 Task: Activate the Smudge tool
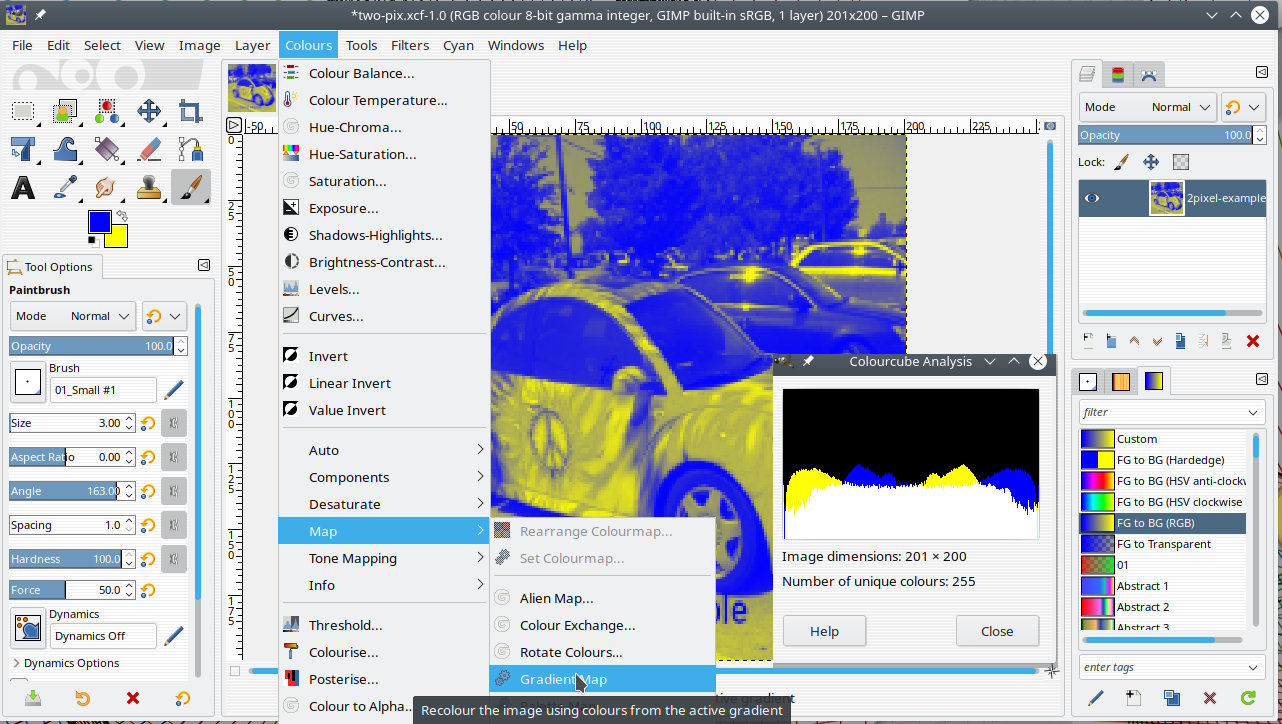pos(107,187)
